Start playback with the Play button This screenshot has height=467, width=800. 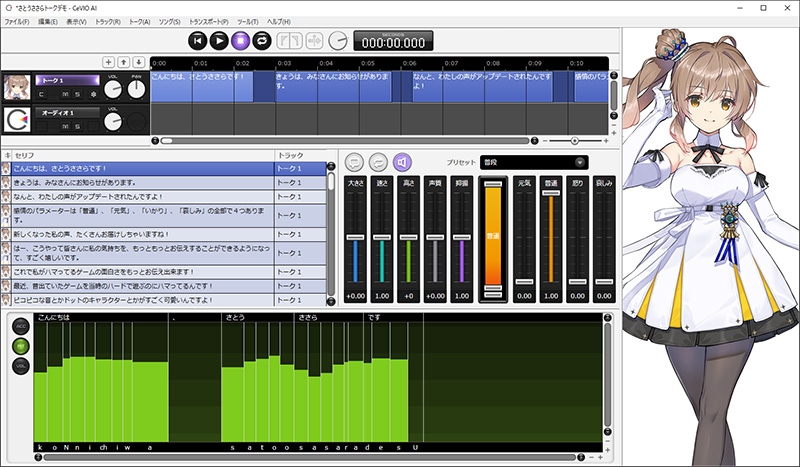219,40
